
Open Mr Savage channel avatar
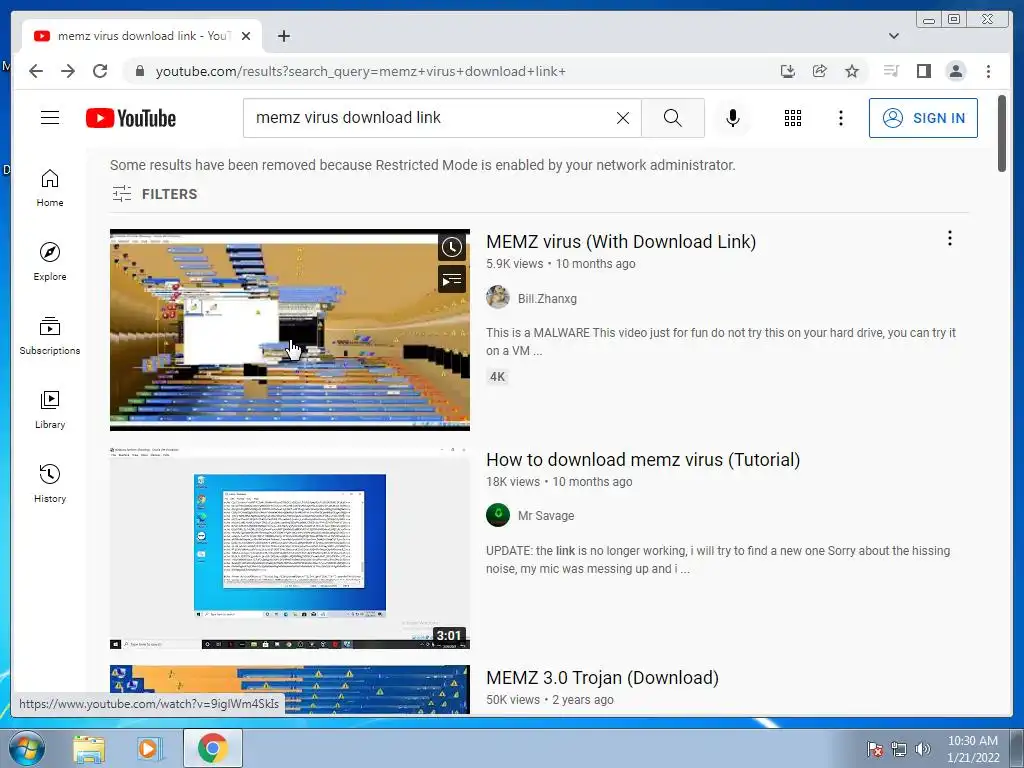[x=498, y=515]
